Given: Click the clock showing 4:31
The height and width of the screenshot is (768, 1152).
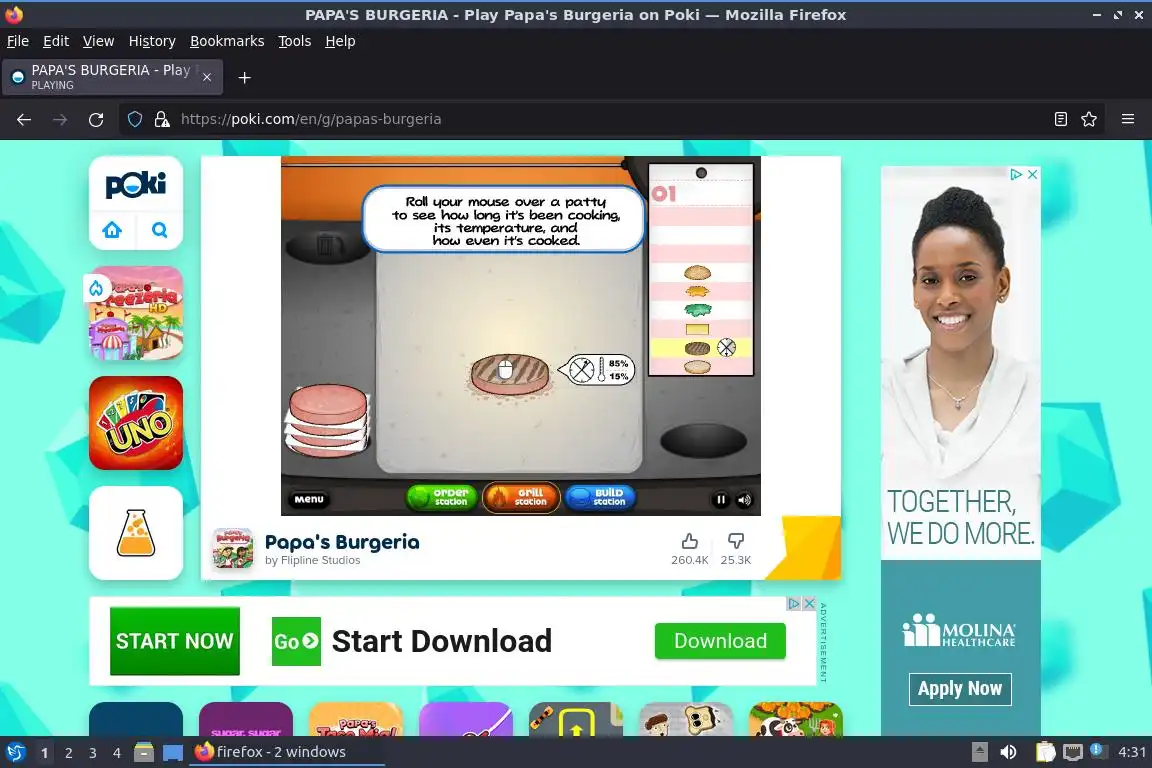Looking at the screenshot, I should point(1131,752).
